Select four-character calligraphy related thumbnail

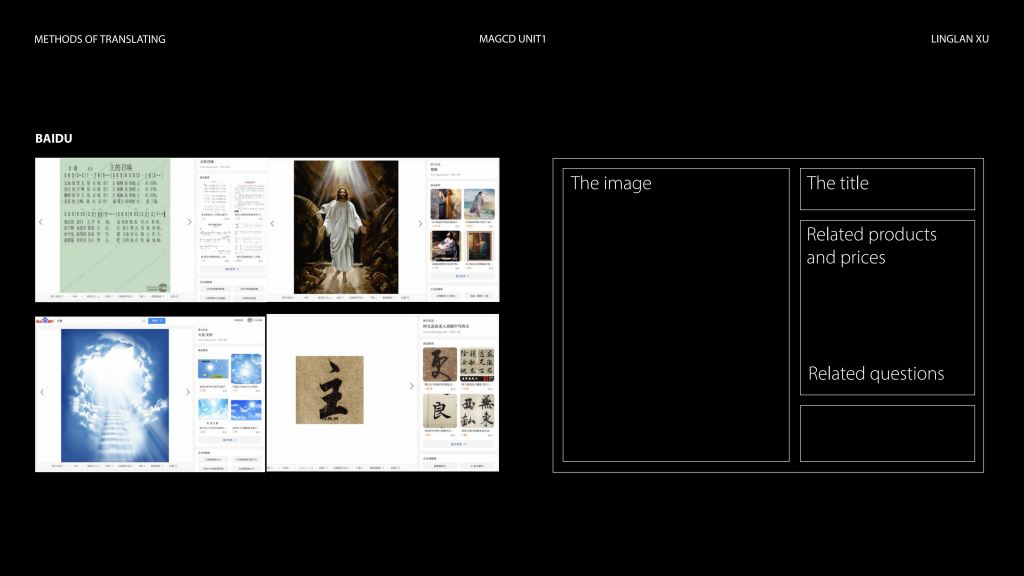(x=477, y=411)
